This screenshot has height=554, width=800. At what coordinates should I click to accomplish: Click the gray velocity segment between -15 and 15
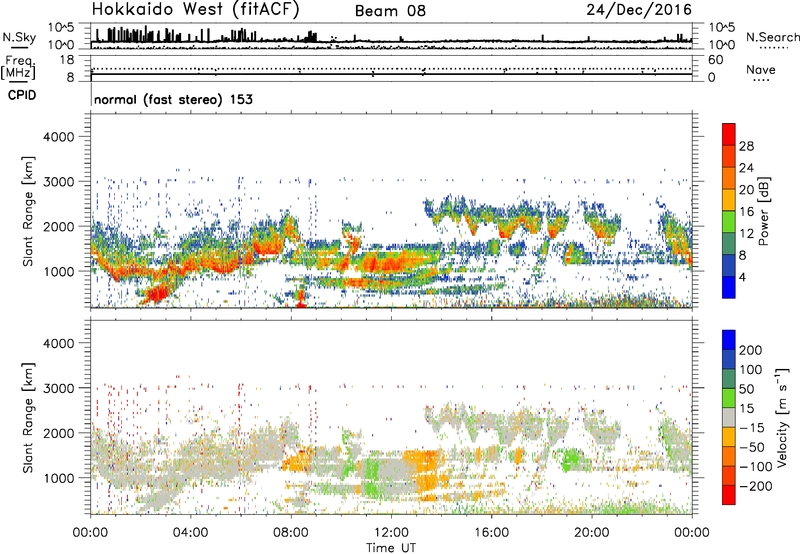click(729, 417)
